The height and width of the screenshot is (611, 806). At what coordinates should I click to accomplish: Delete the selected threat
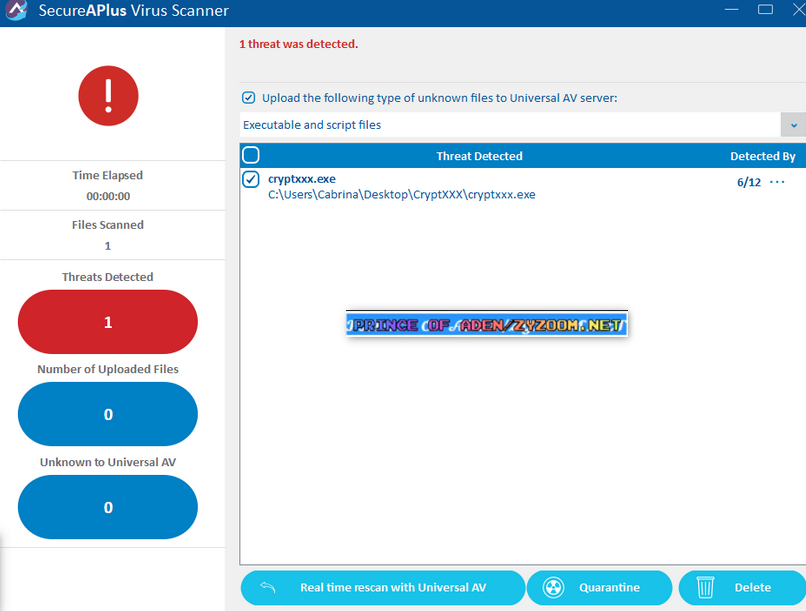[742, 587]
